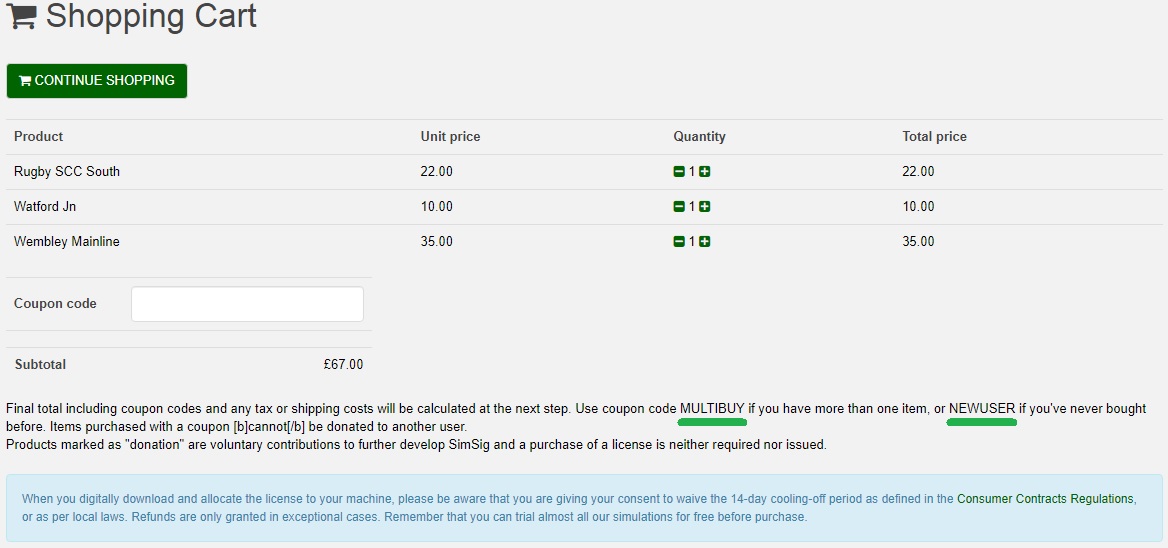Click the Unit price column header
The image size is (1168, 548).
click(451, 137)
